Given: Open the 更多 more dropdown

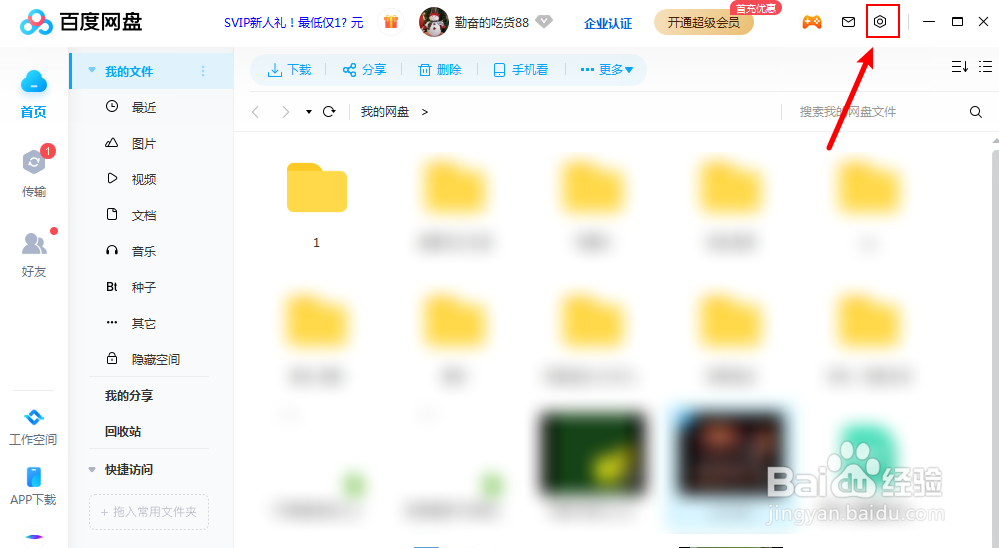Looking at the screenshot, I should (607, 69).
